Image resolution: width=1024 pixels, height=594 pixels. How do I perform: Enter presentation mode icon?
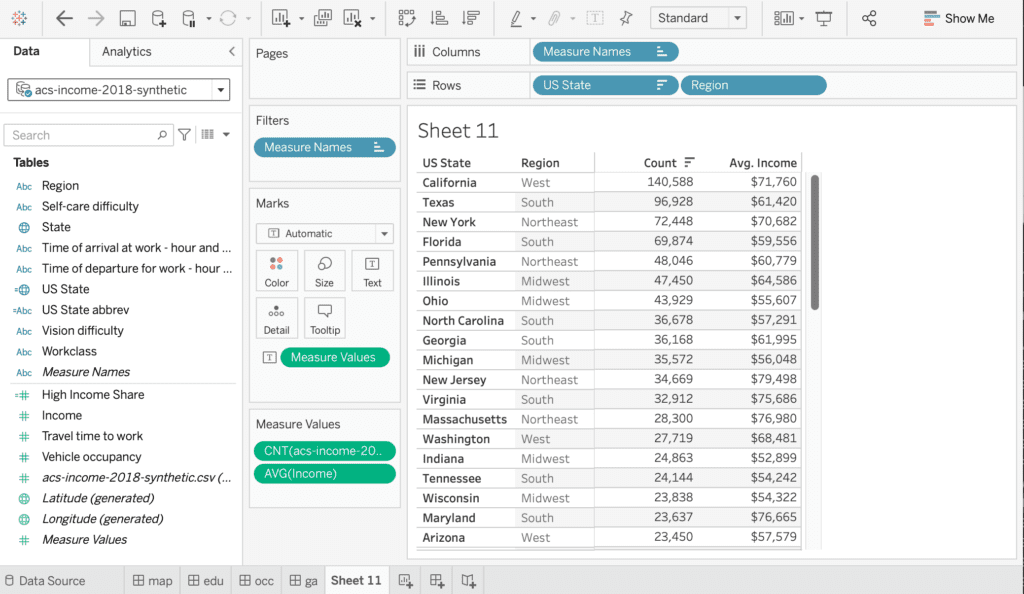(x=824, y=18)
